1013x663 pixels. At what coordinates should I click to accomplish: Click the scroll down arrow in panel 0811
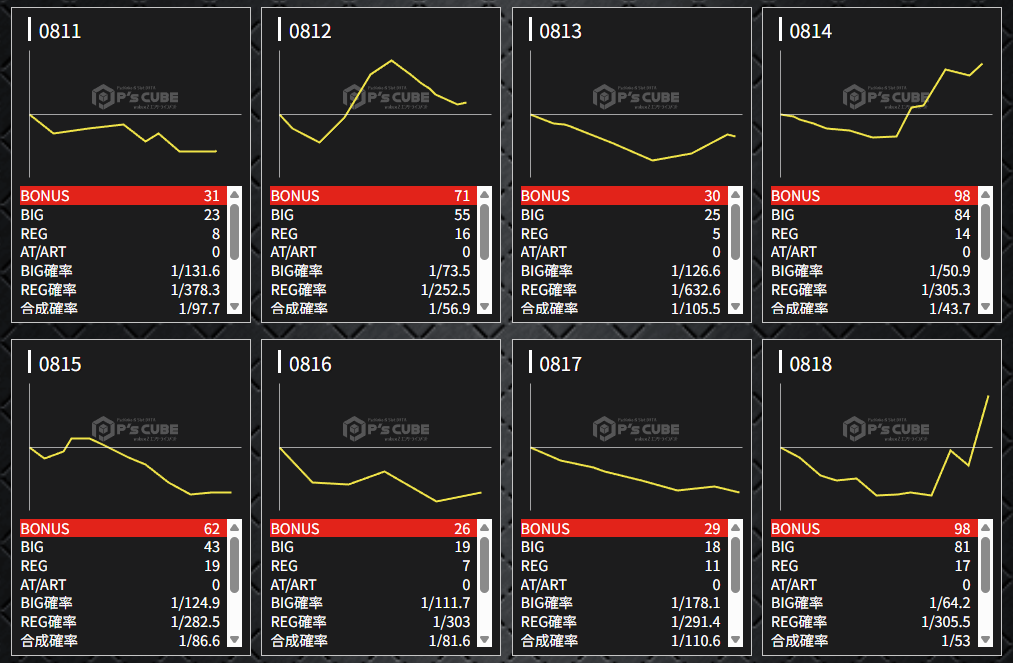pos(235,306)
